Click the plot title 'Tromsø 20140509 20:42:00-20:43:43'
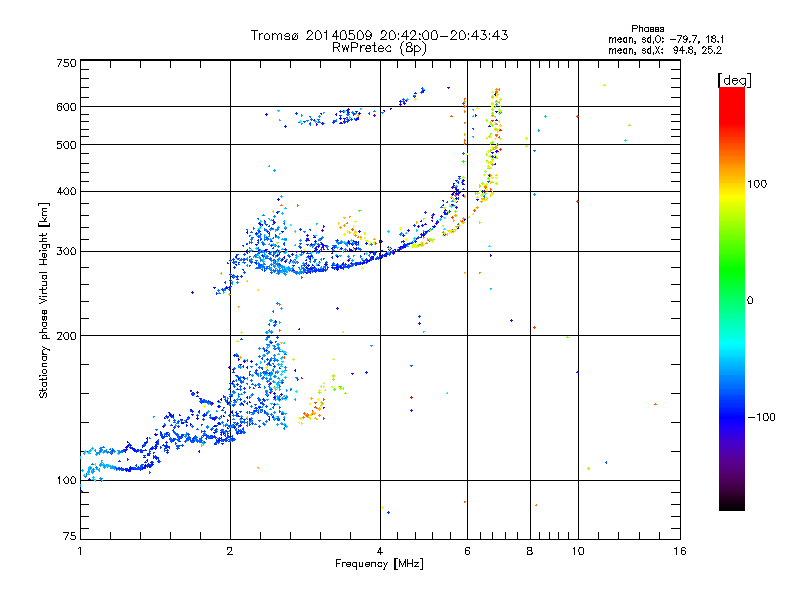The height and width of the screenshot is (600, 800). [x=379, y=35]
